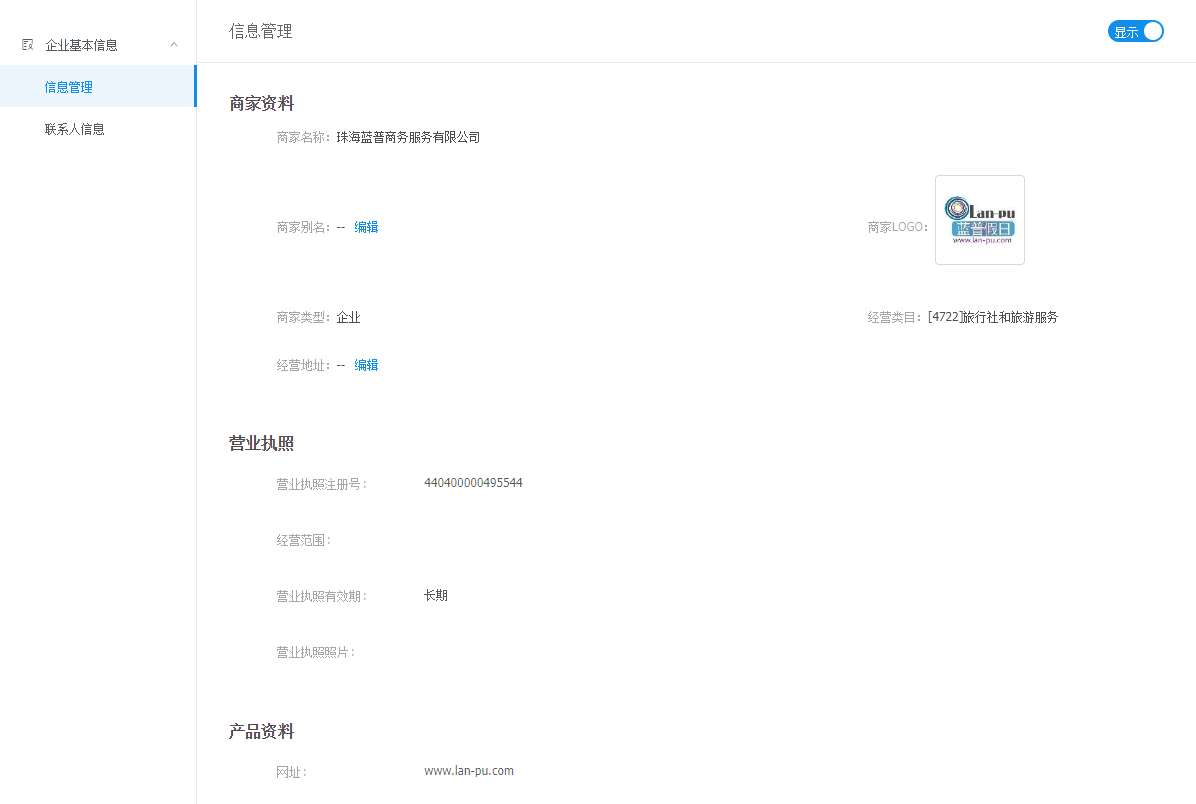Click the 商家名称 label

tap(303, 137)
